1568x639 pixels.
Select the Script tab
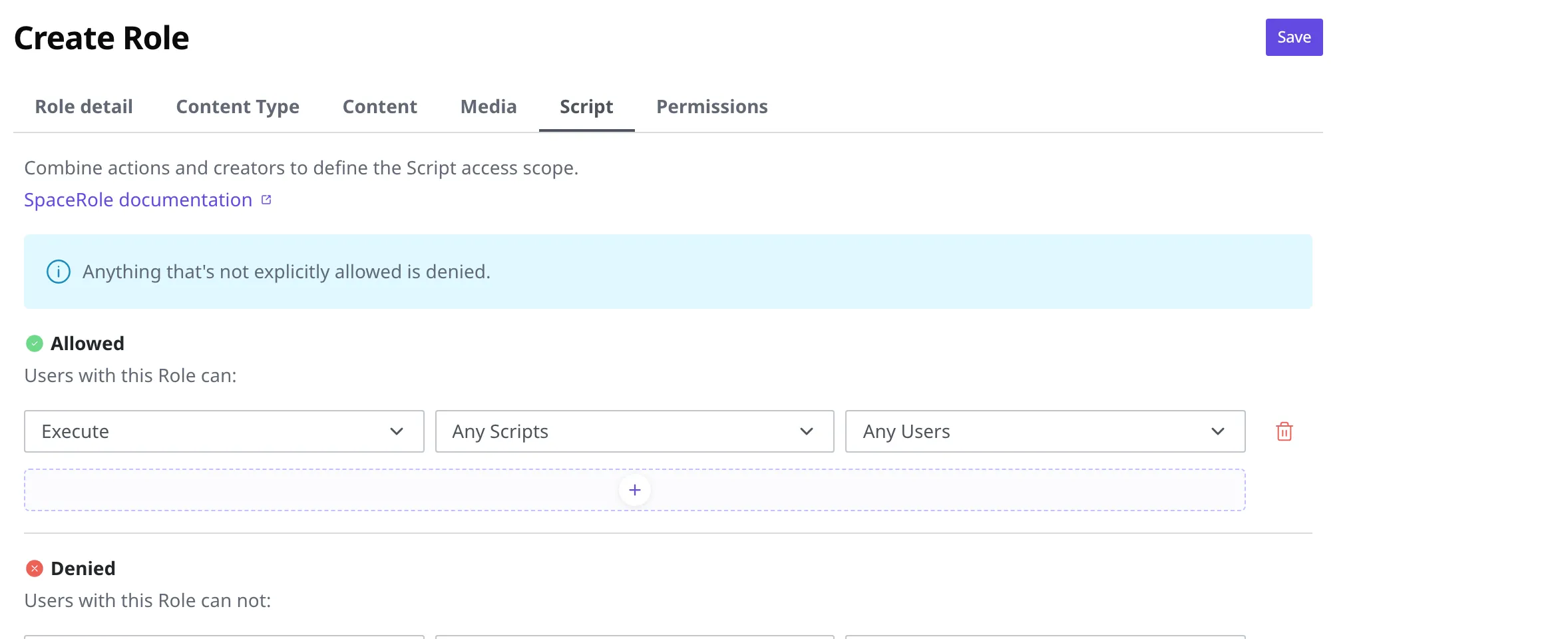point(586,106)
